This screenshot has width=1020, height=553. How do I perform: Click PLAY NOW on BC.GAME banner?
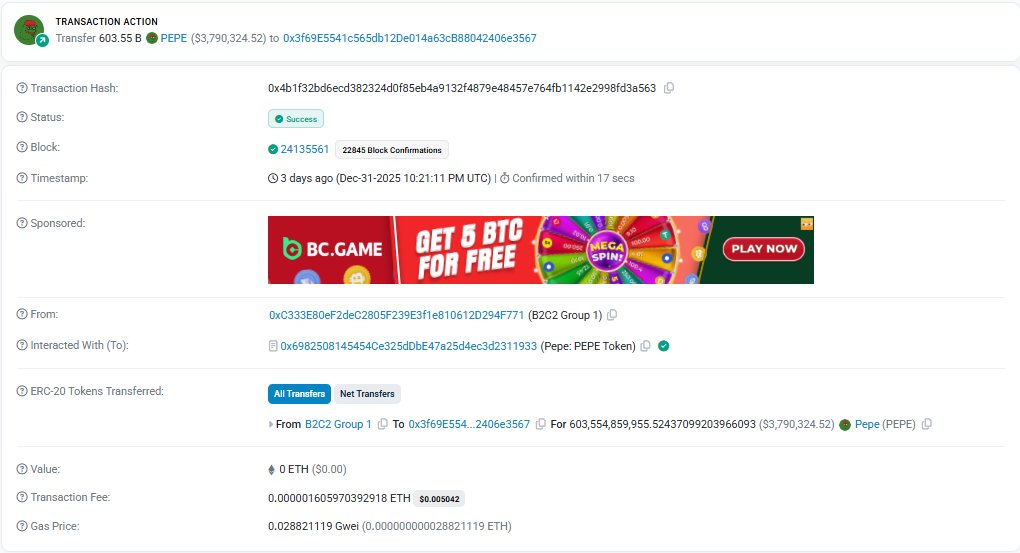pos(764,249)
